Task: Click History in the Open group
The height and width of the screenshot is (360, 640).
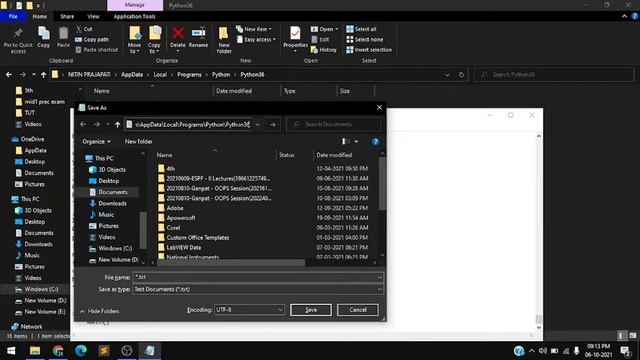Action: [324, 50]
